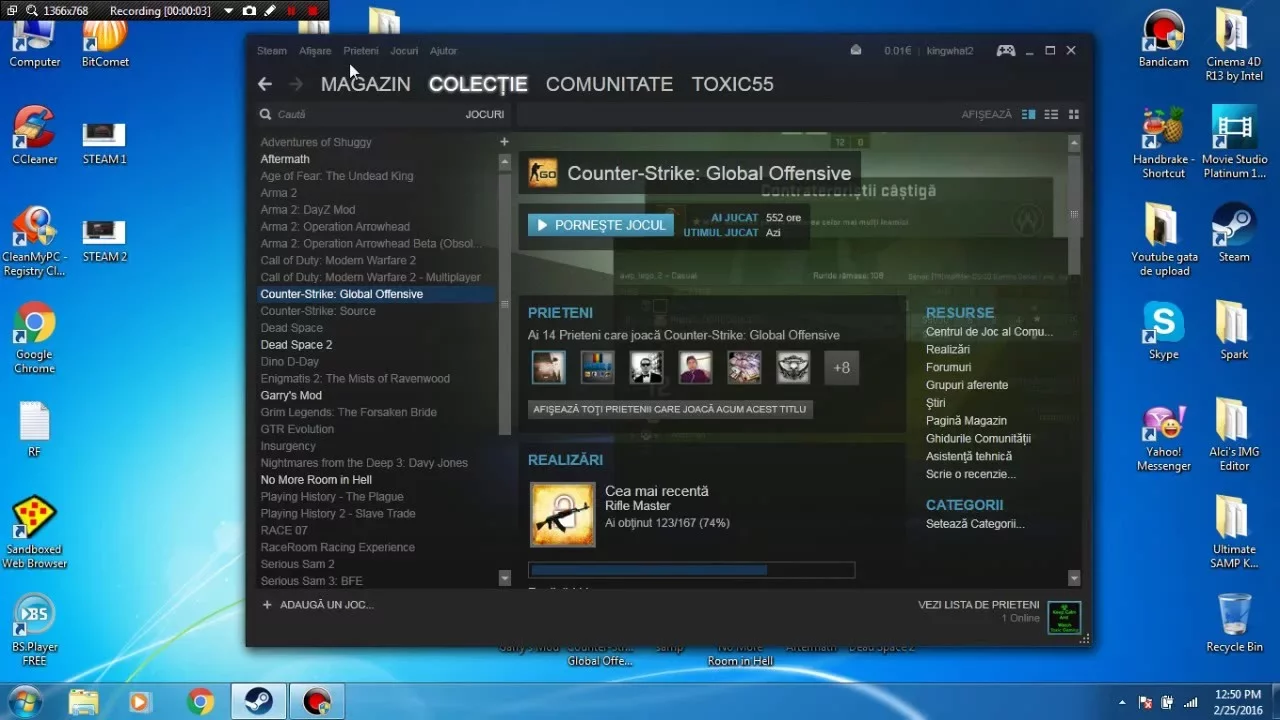Open Setează Categorii link

pos(975,524)
